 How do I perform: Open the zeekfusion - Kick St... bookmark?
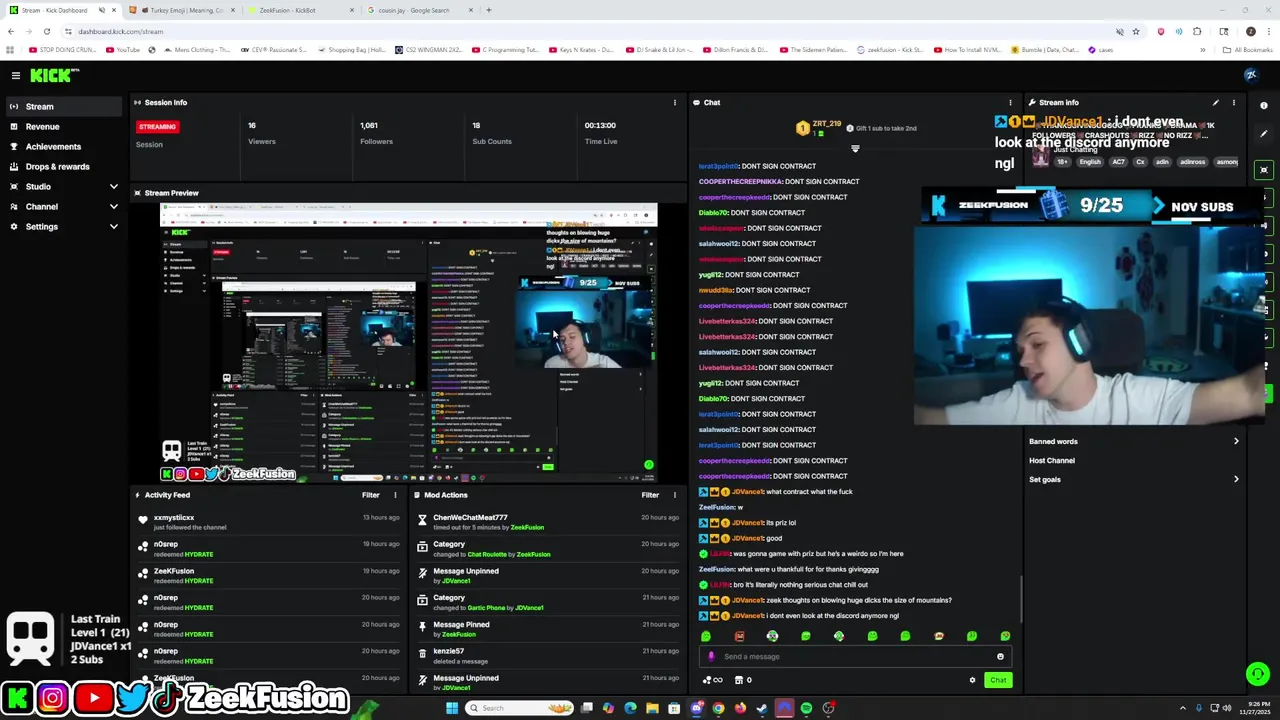tap(890, 50)
